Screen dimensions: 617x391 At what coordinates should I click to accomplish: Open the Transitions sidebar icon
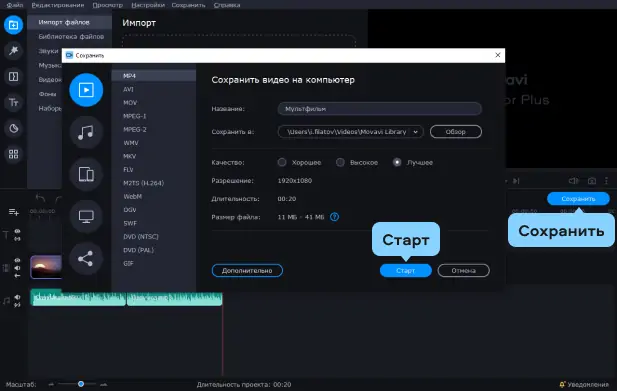13,76
